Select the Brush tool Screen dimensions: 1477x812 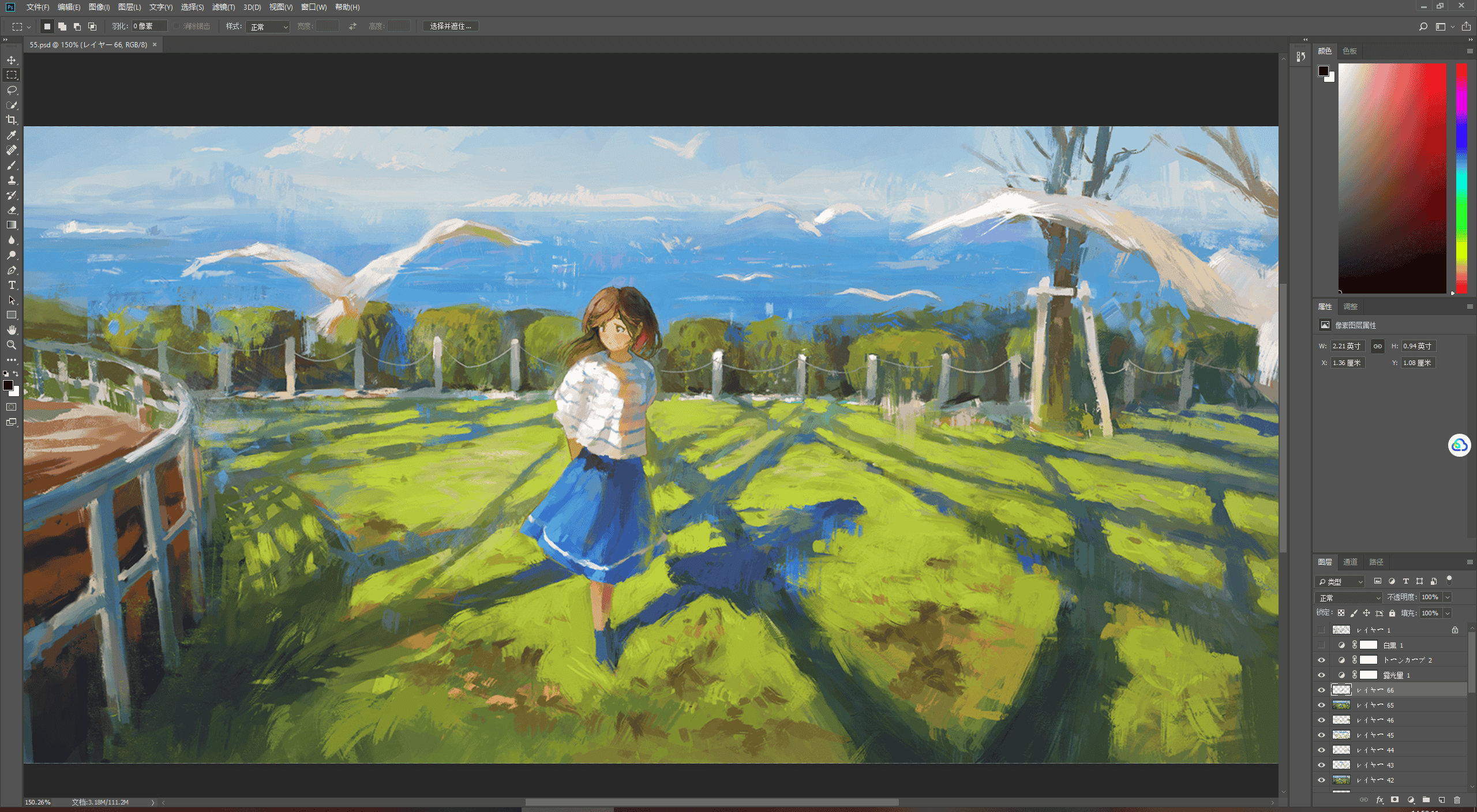[x=12, y=165]
